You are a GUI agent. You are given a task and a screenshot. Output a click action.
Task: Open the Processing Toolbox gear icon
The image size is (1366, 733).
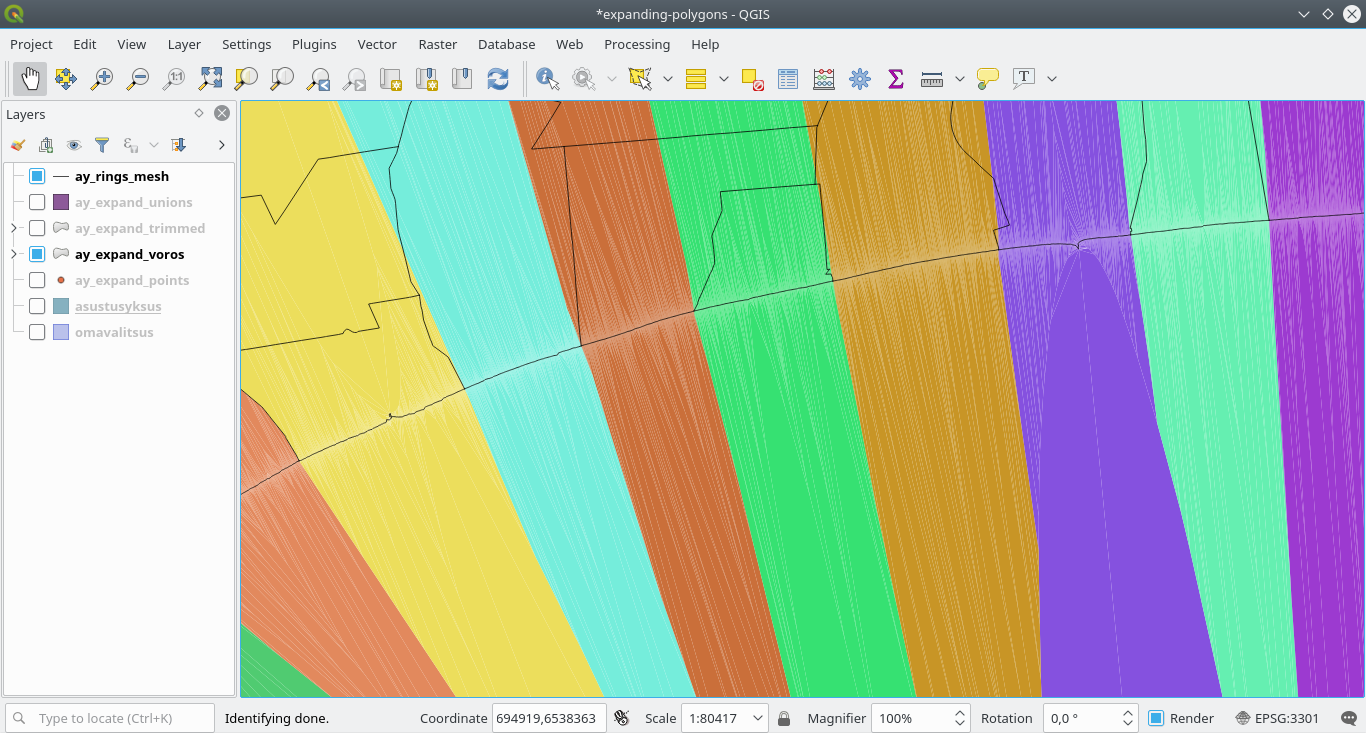[860, 78]
